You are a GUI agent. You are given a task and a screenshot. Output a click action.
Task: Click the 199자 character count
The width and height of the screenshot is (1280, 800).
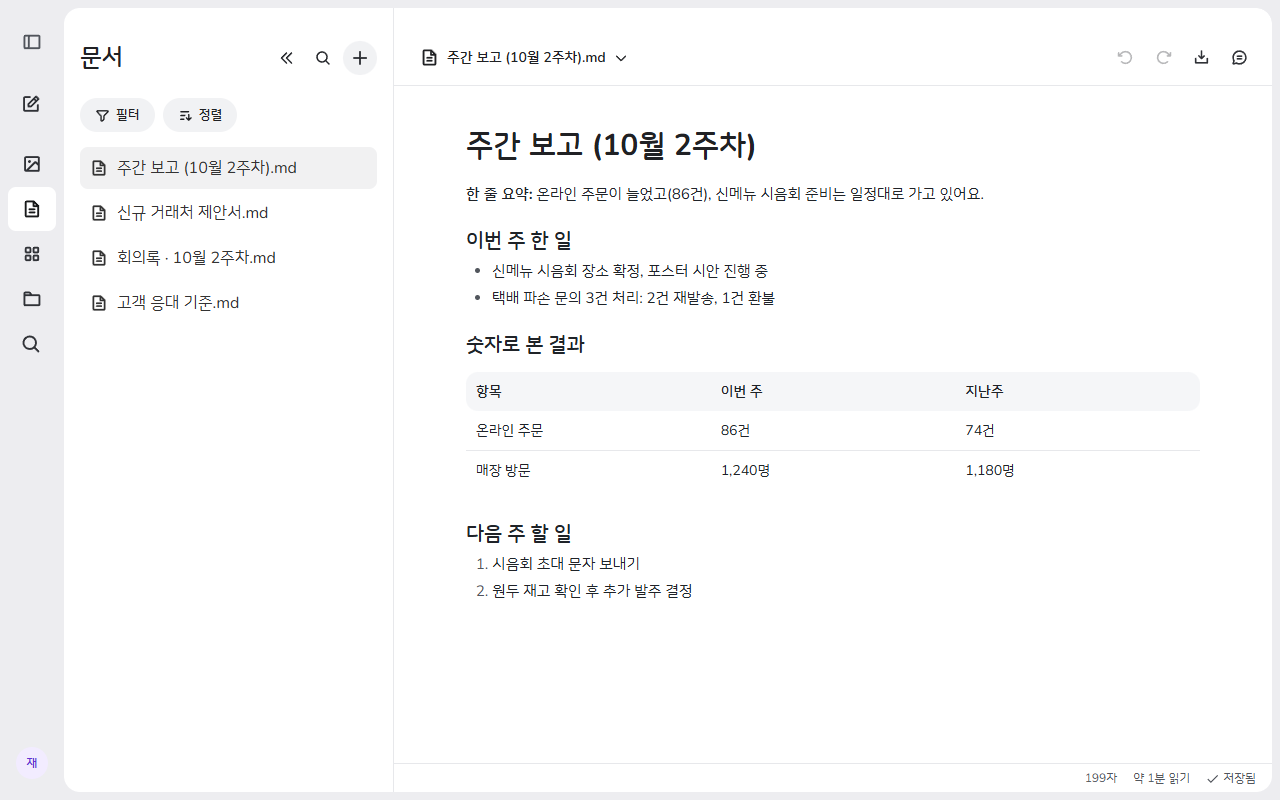pos(1101,778)
